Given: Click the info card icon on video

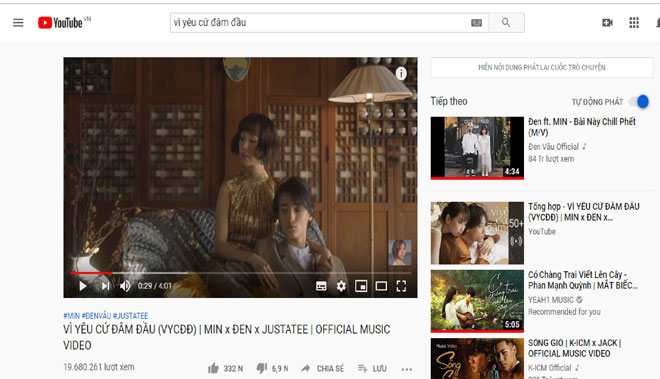Looking at the screenshot, I should 401,73.
